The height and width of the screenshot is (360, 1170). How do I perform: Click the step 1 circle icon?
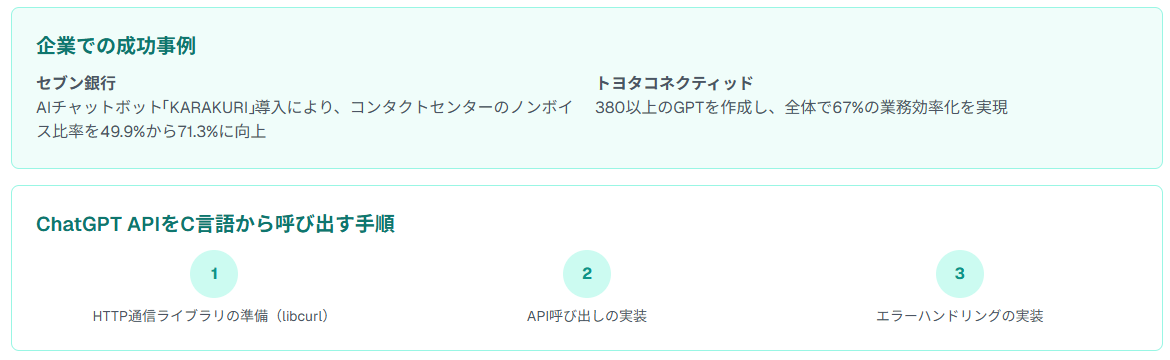214,274
